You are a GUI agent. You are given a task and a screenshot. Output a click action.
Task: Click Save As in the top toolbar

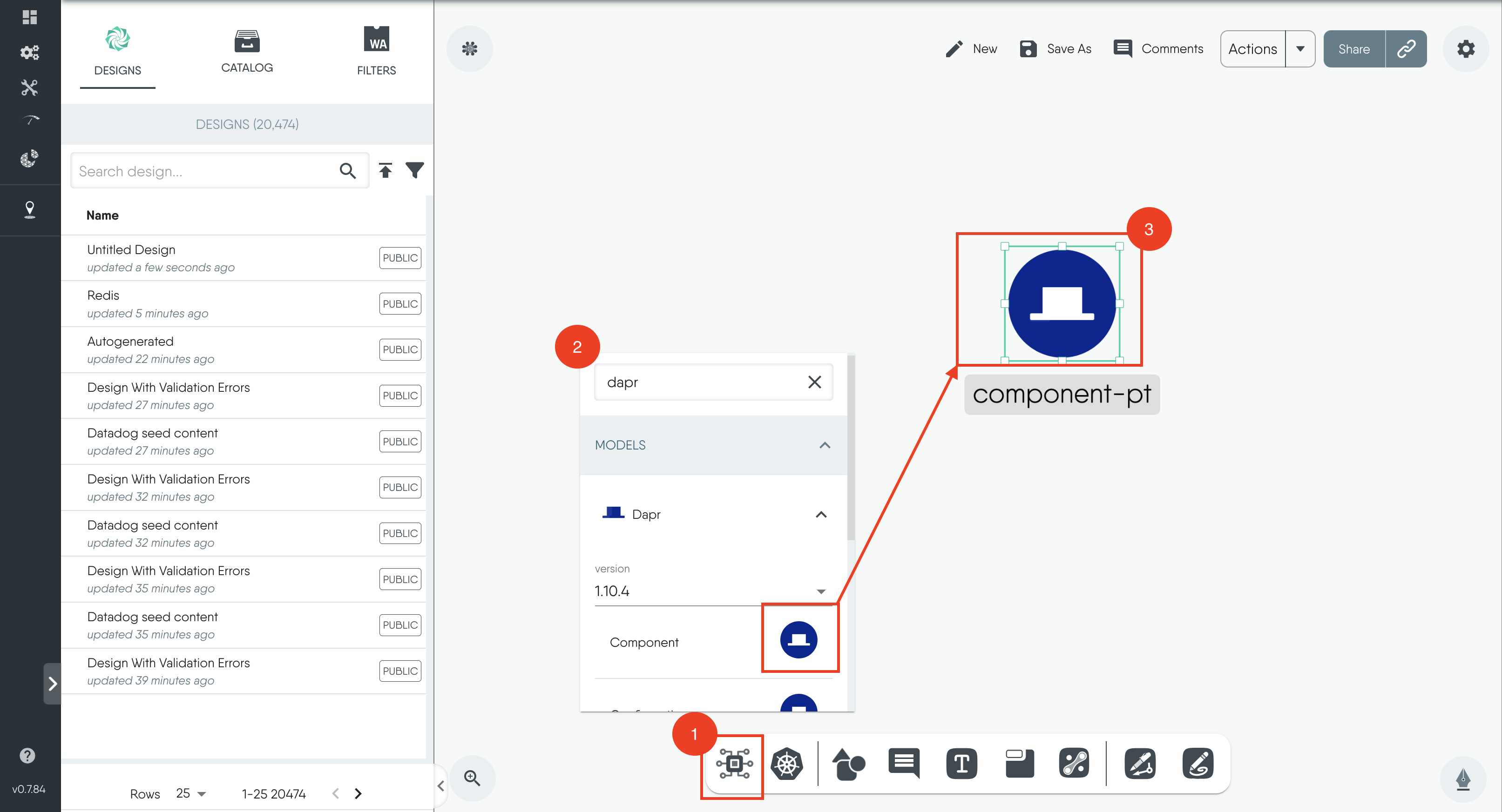1055,49
